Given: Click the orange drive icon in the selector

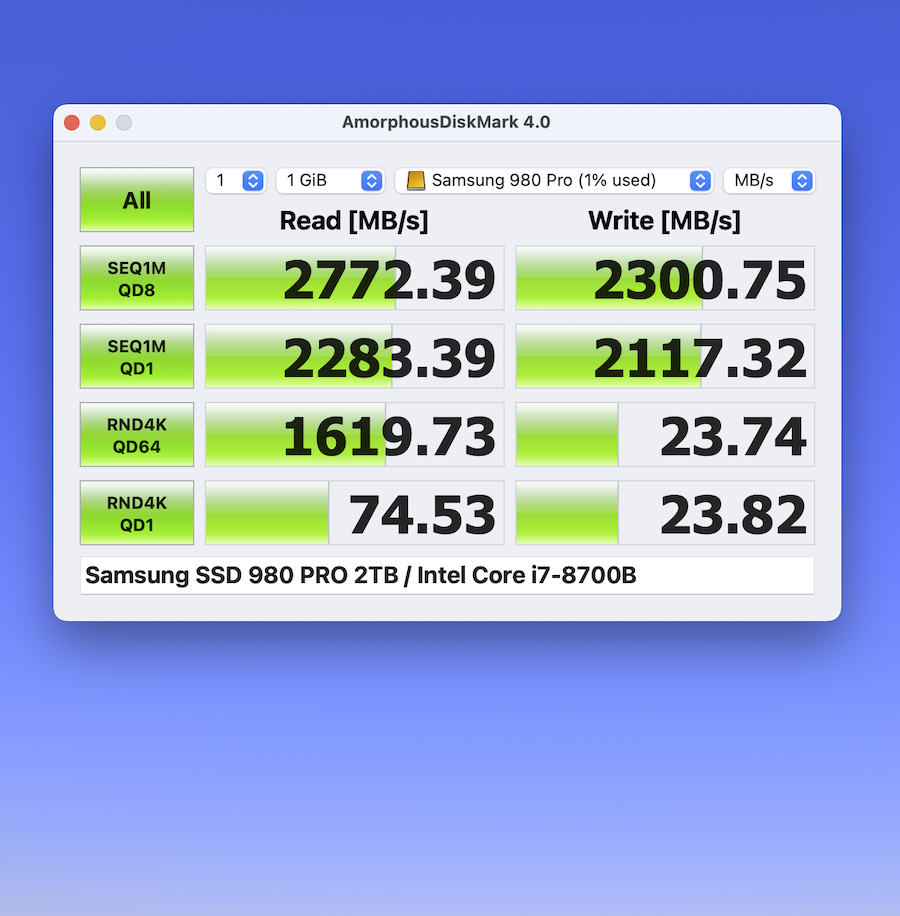Looking at the screenshot, I should pos(418,180).
